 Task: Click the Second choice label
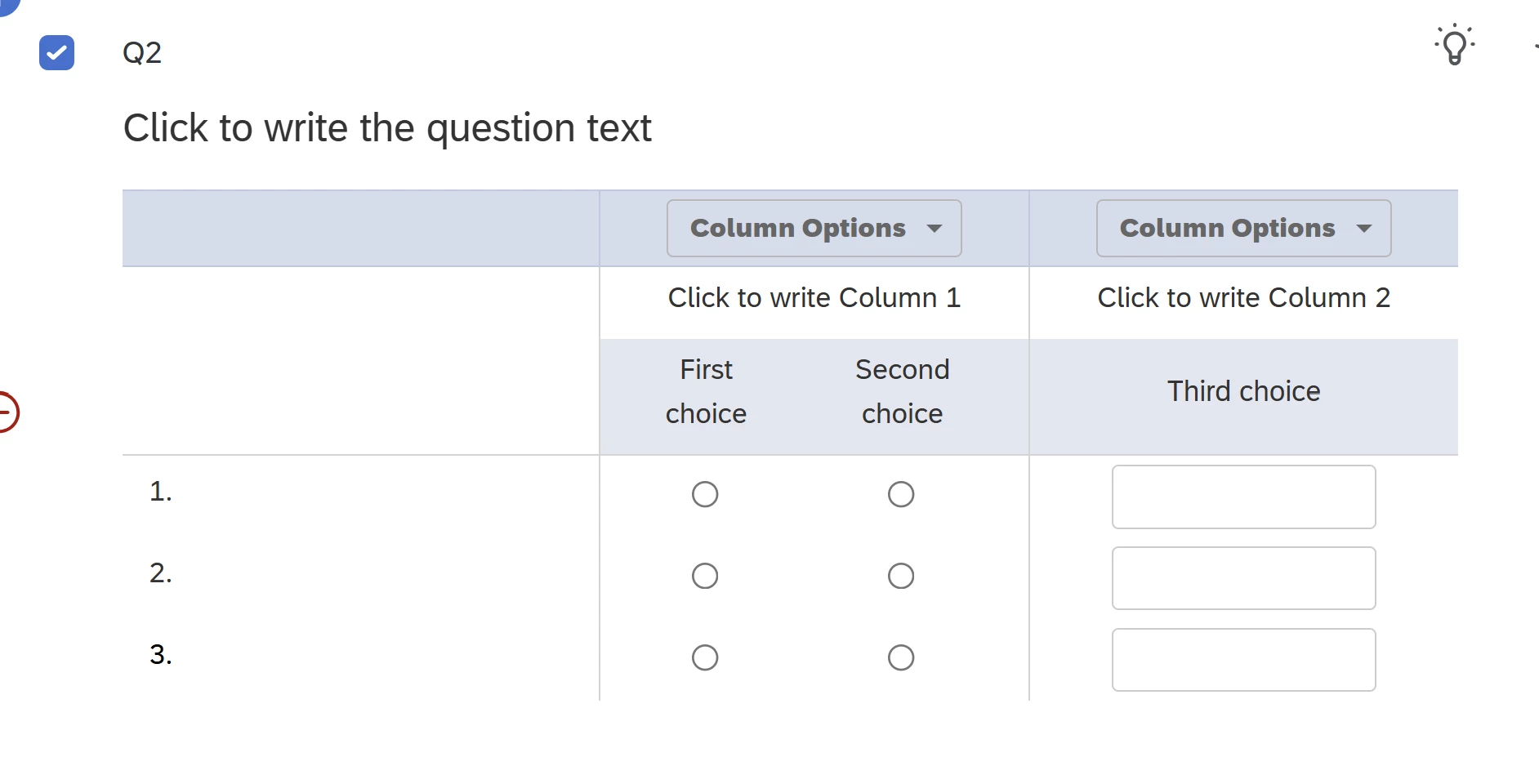click(x=903, y=391)
